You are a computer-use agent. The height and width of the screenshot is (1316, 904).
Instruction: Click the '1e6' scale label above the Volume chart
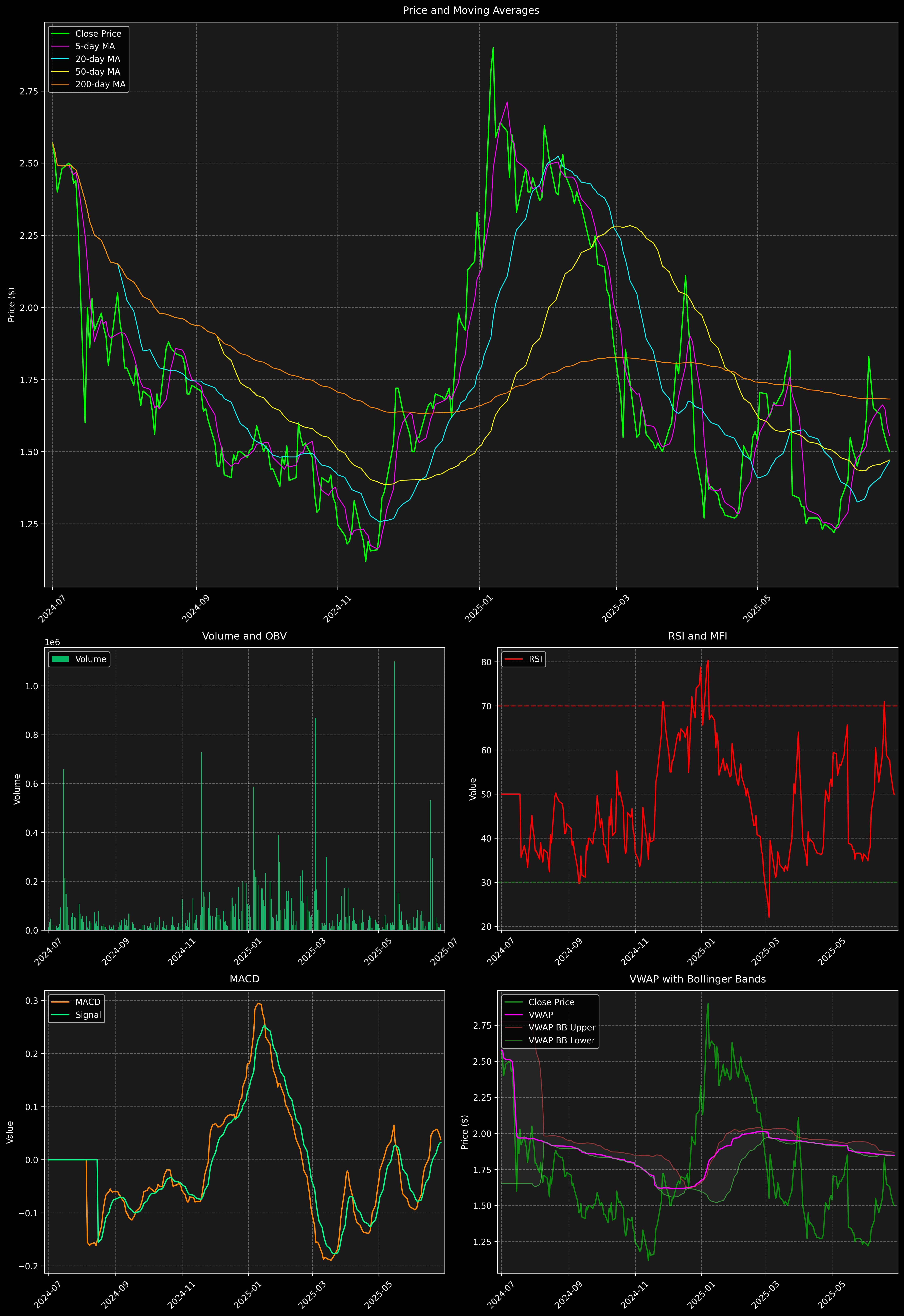(x=52, y=642)
